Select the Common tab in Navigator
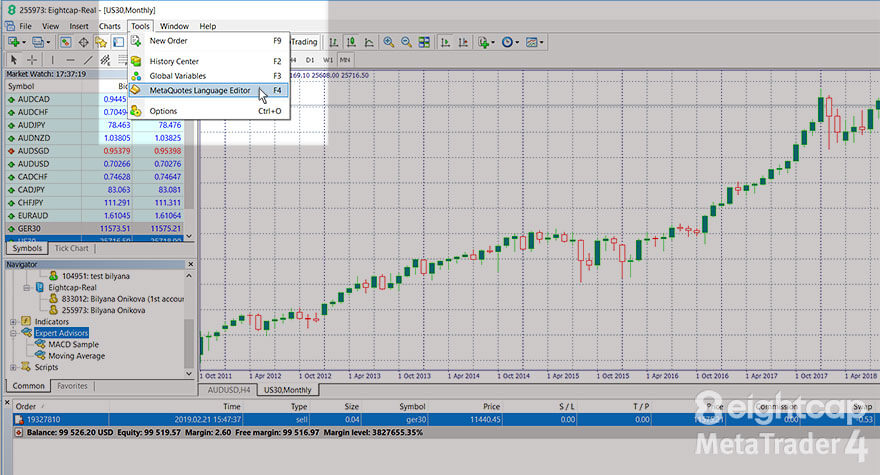 coord(28,386)
